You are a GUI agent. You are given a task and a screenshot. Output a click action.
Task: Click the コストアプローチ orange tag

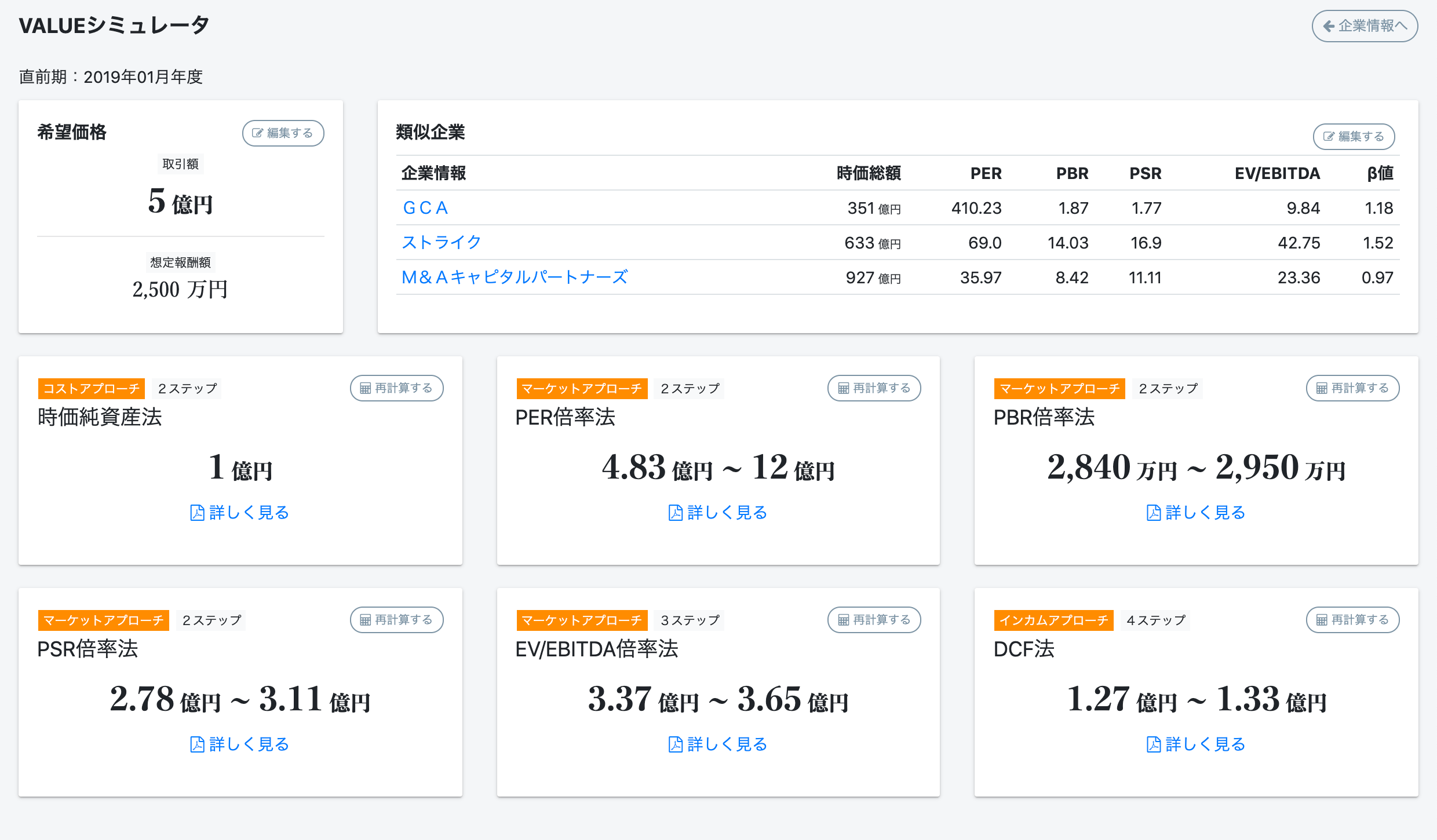pyautogui.click(x=92, y=389)
